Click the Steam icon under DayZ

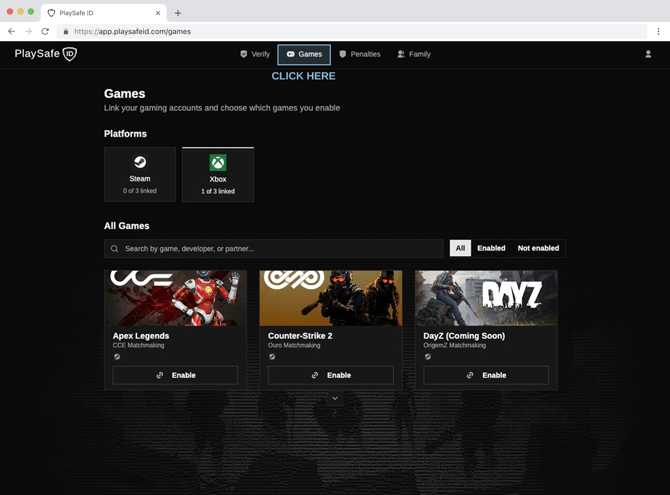tap(427, 357)
